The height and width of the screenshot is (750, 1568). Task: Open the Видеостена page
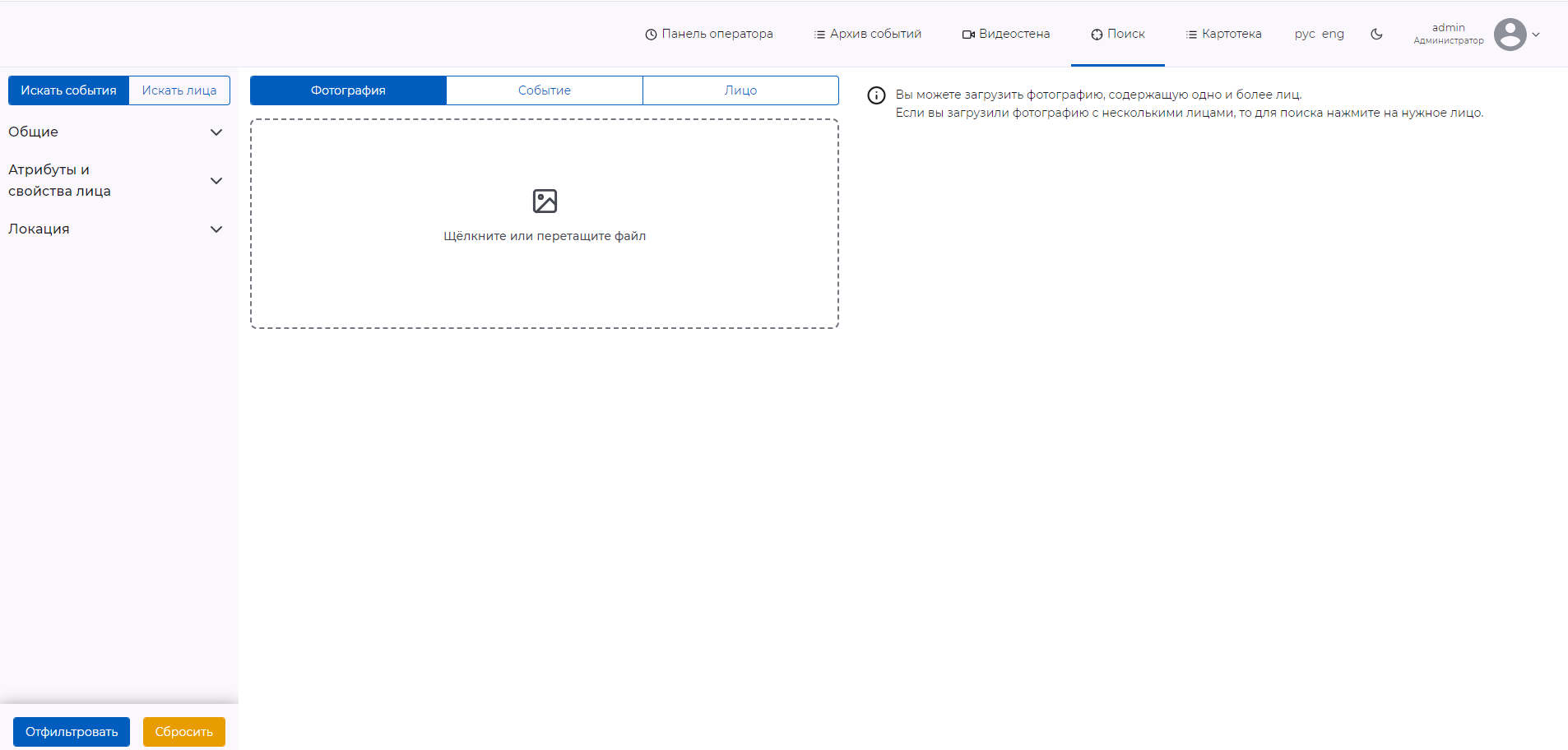point(1006,34)
